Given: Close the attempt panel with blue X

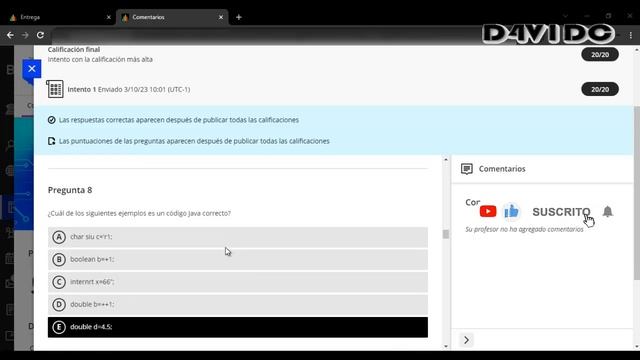Looking at the screenshot, I should click(x=32, y=69).
